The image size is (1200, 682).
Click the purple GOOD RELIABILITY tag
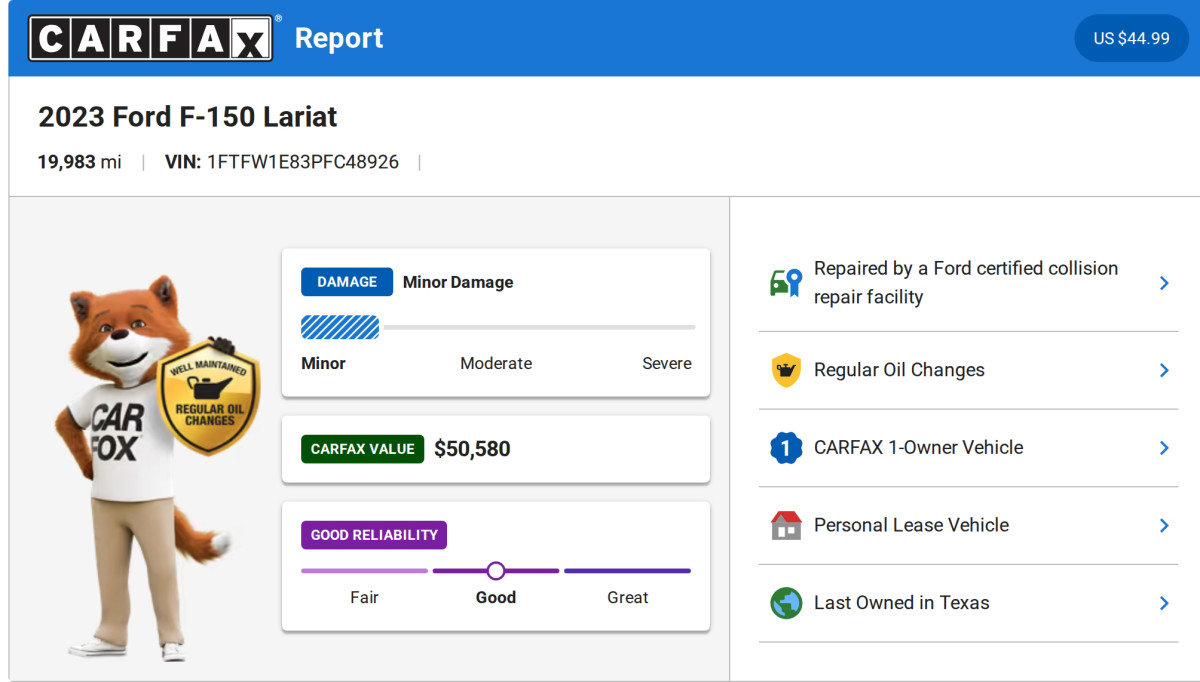tap(373, 535)
